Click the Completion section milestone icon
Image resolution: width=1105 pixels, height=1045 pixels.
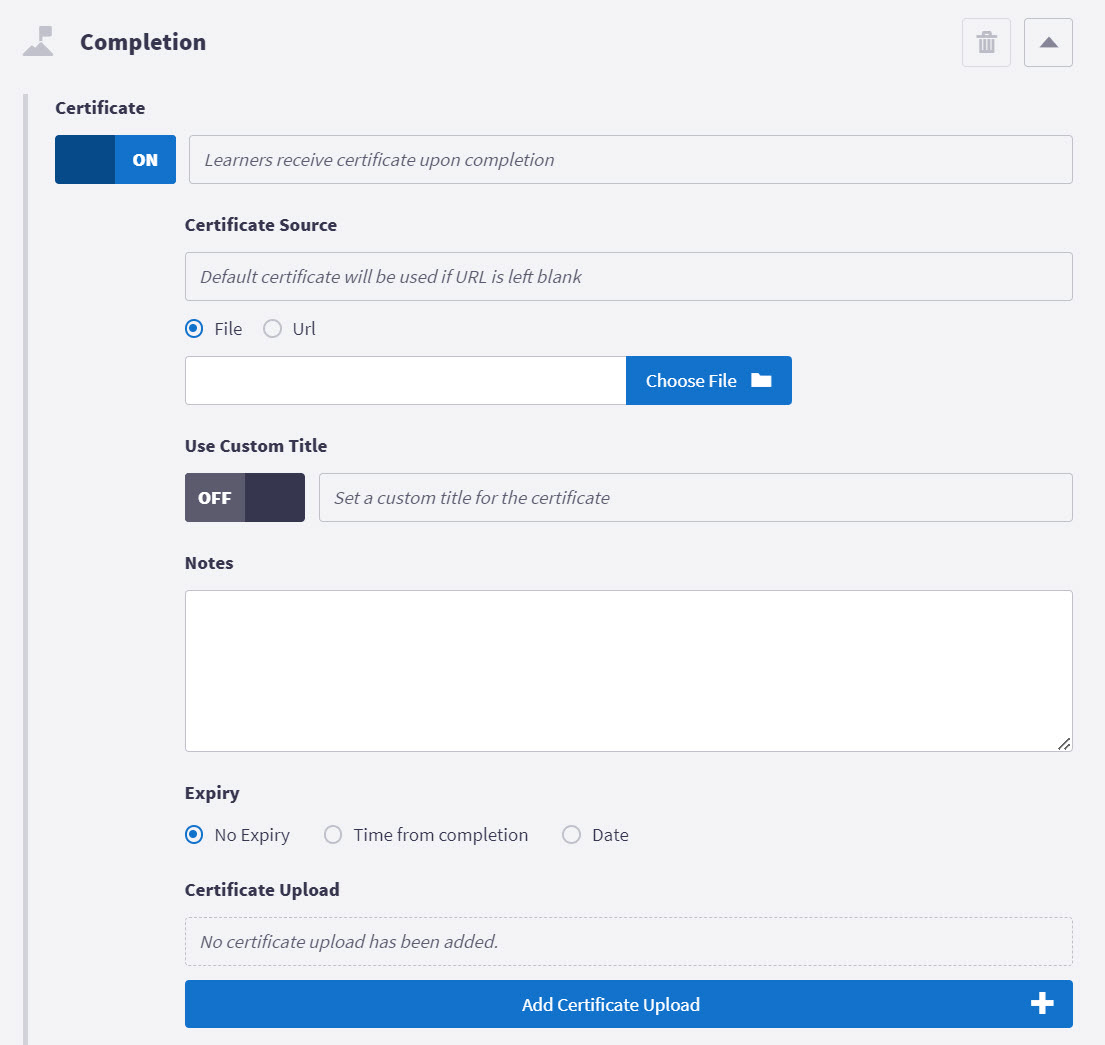click(x=37, y=40)
